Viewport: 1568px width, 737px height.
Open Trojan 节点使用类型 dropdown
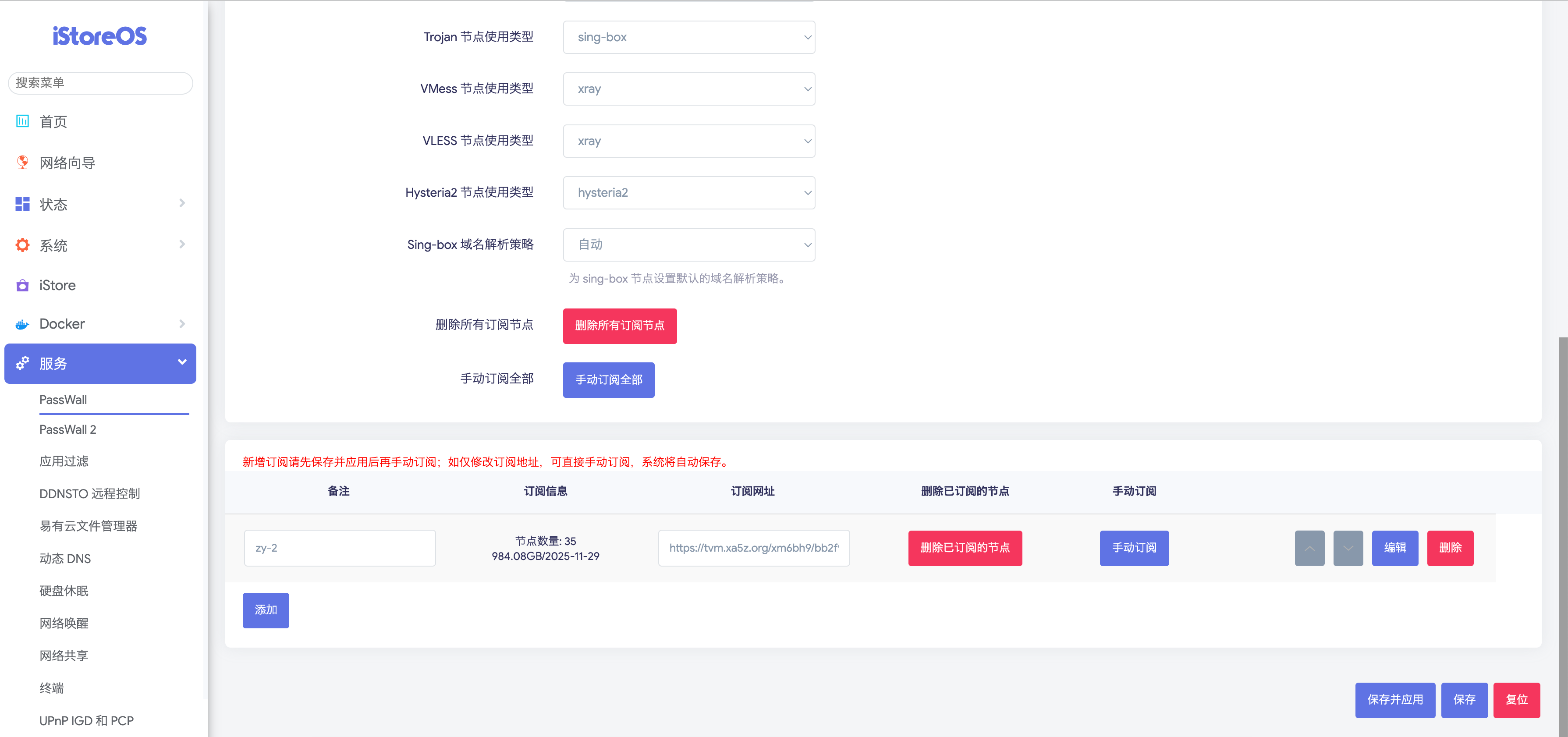tap(688, 37)
